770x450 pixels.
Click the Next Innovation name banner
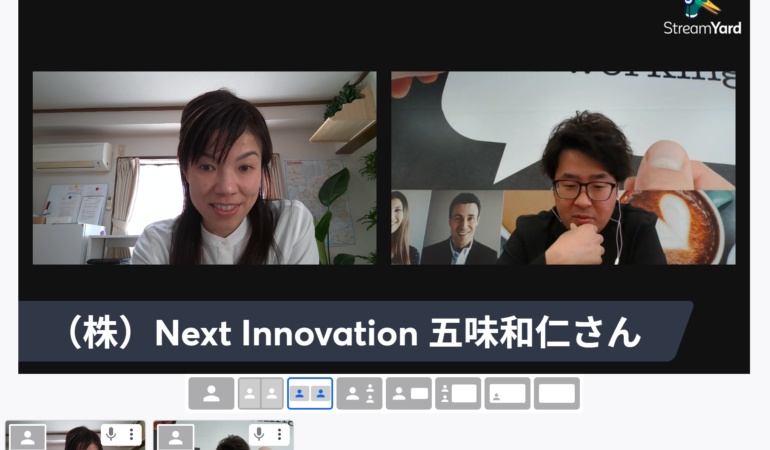tap(356, 332)
